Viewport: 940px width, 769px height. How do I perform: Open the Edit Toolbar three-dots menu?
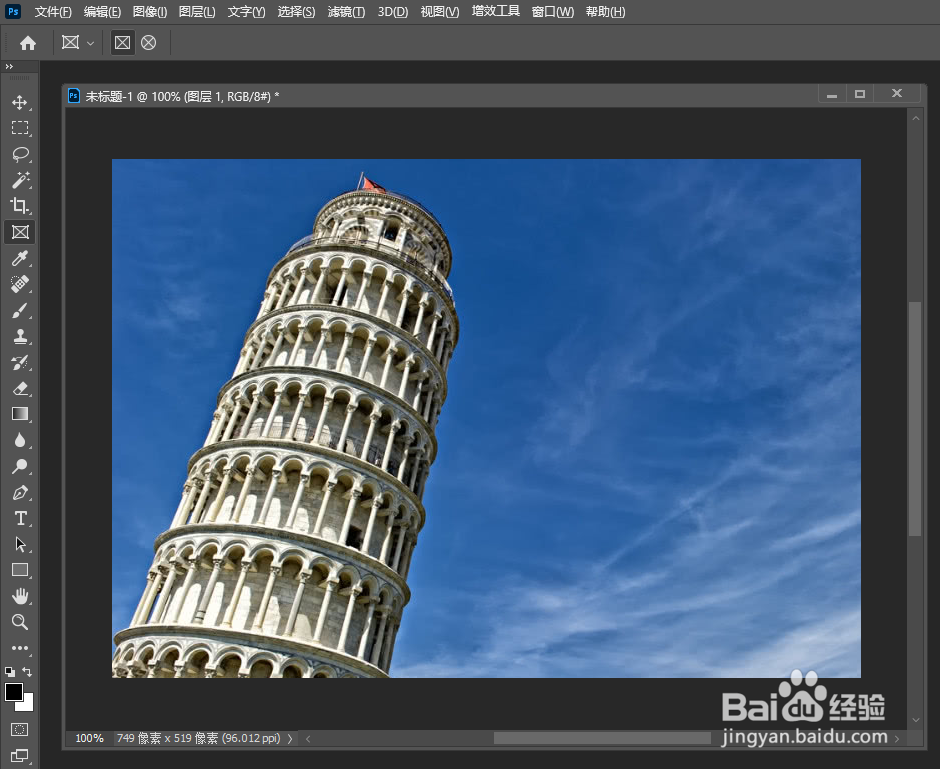click(20, 648)
